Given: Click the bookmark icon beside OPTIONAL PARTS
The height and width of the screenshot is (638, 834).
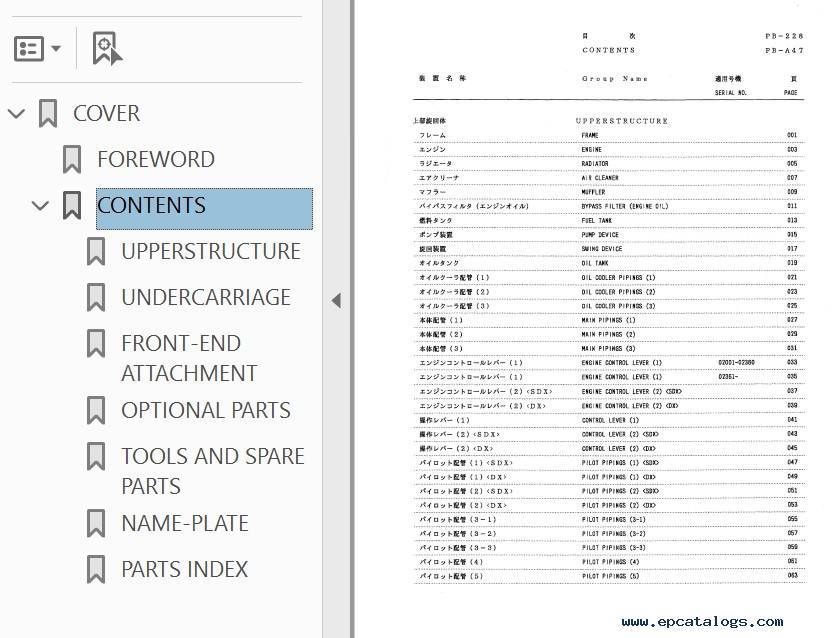Looking at the screenshot, I should coord(96,410).
